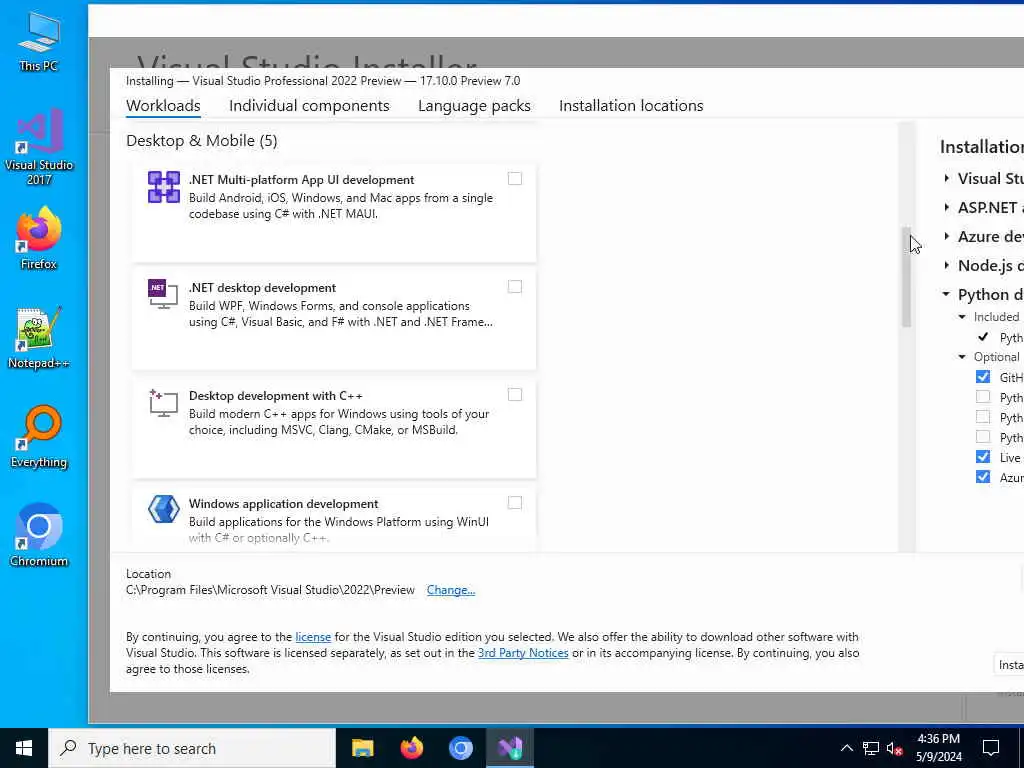Uncheck the GitH... optional Python component
The height and width of the screenshot is (768, 1024).
click(983, 377)
